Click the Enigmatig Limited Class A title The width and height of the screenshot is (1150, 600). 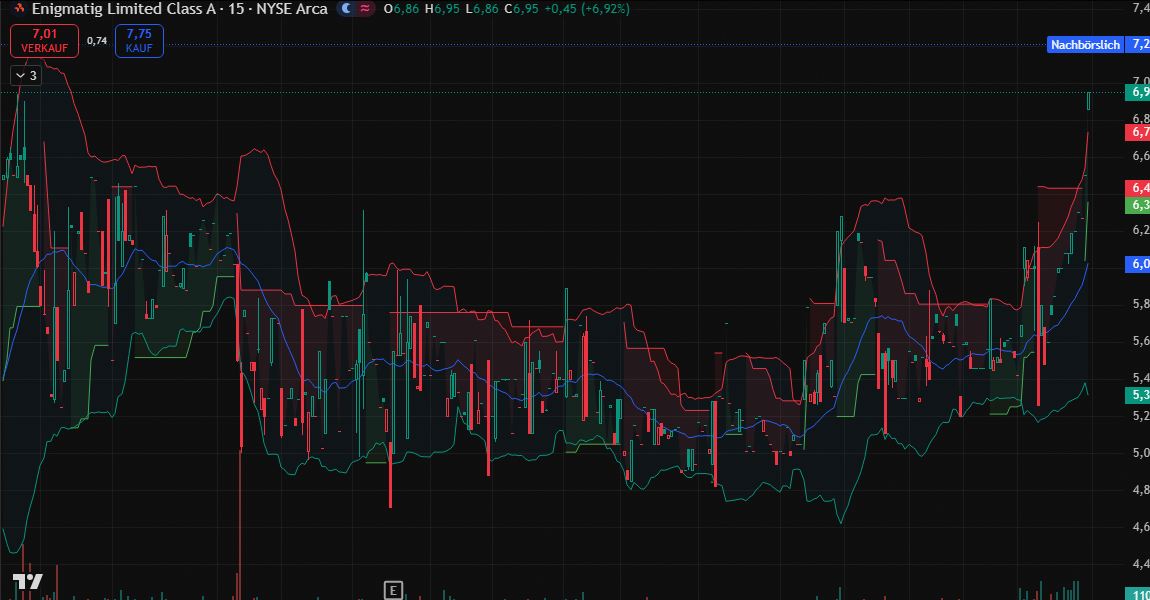pos(179,9)
